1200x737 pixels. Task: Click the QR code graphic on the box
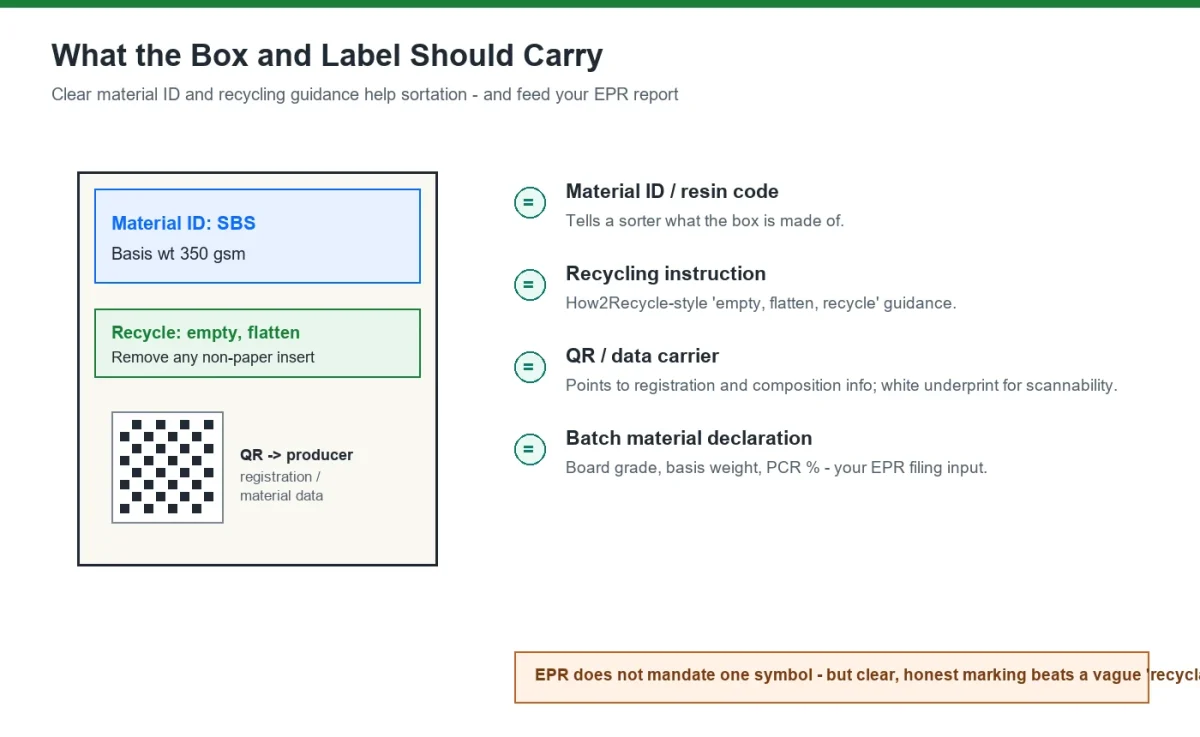pyautogui.click(x=167, y=467)
